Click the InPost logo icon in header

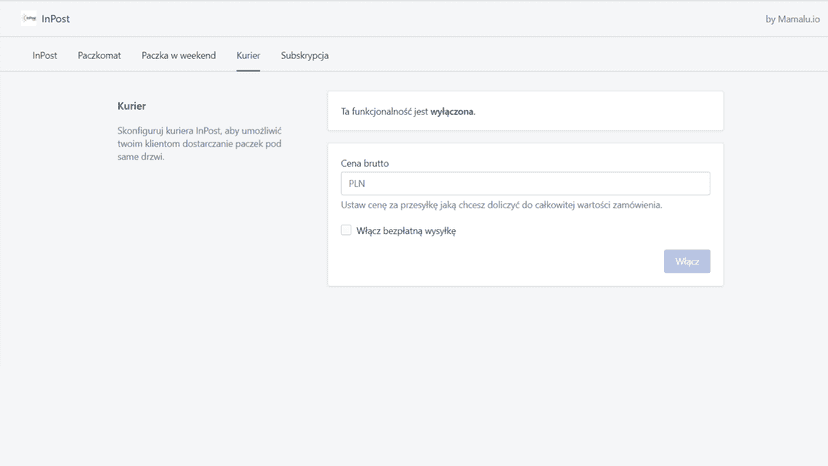pos(29,18)
